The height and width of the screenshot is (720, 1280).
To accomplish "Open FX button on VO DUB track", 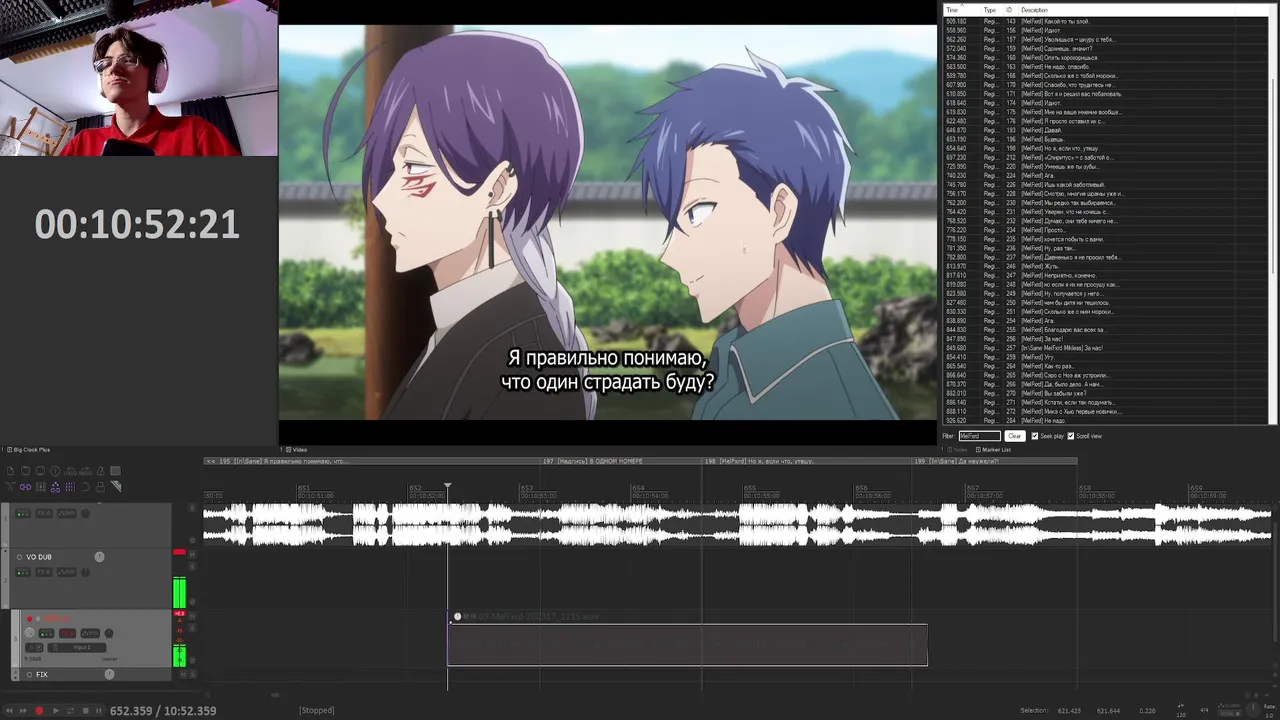I will (x=44, y=572).
